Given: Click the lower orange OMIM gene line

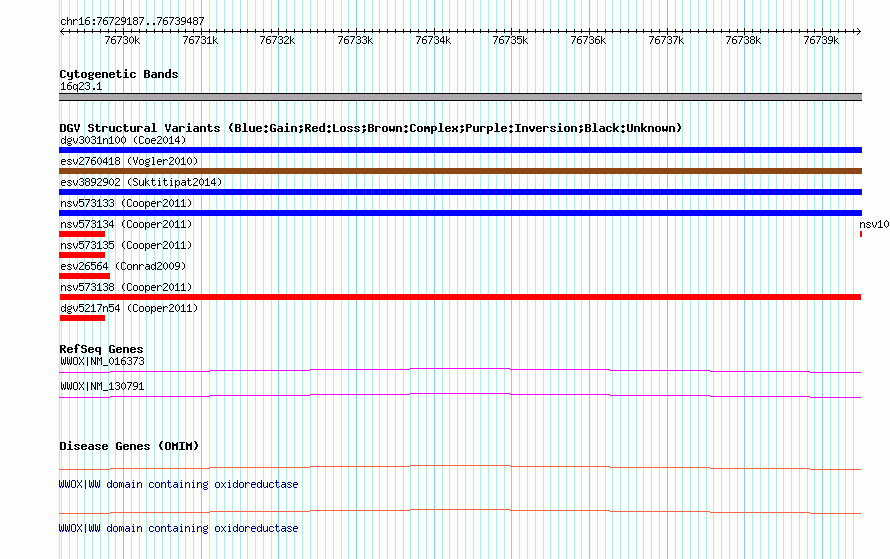Looking at the screenshot, I should [460, 511].
